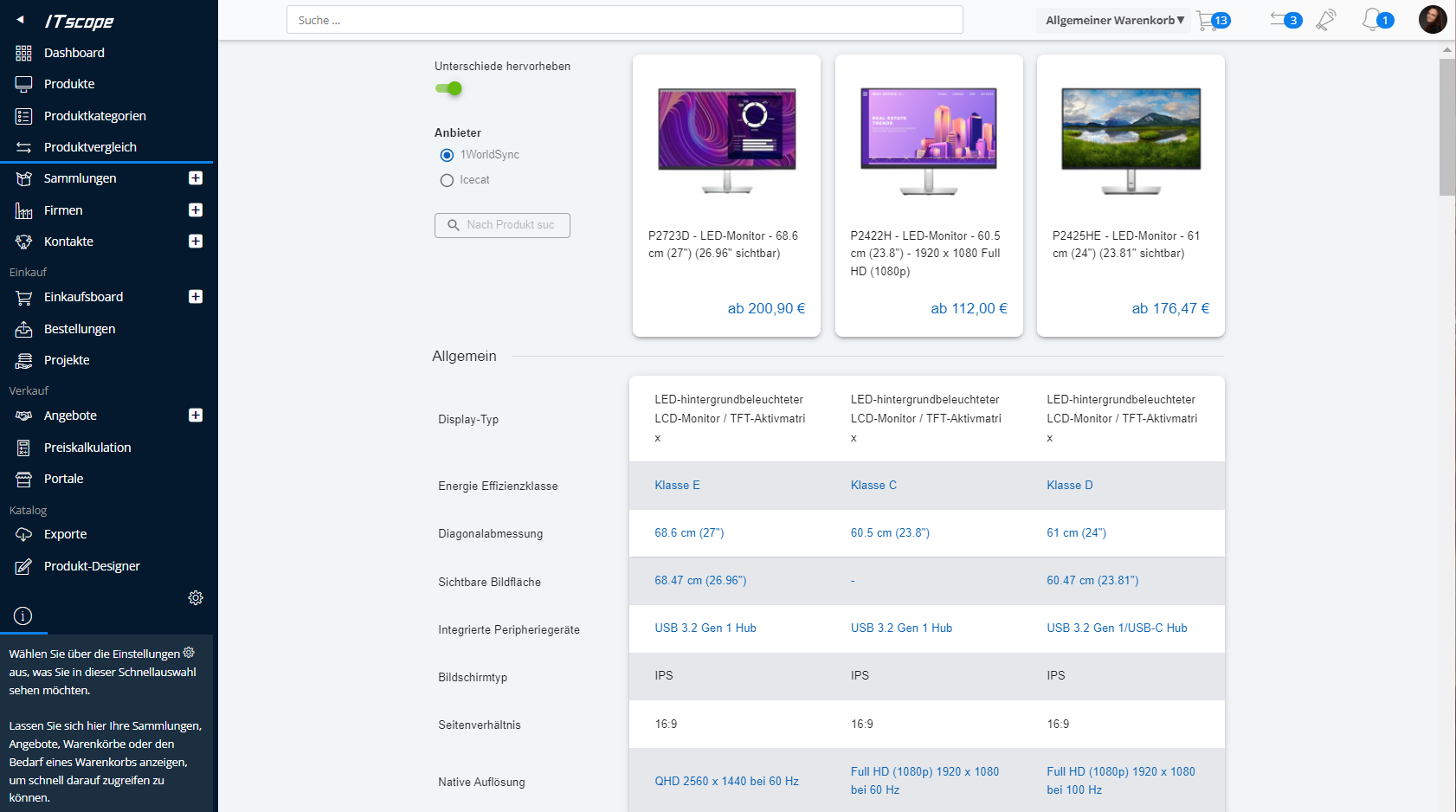Open Dashboard from the sidebar
1456x812 pixels.
[x=74, y=53]
